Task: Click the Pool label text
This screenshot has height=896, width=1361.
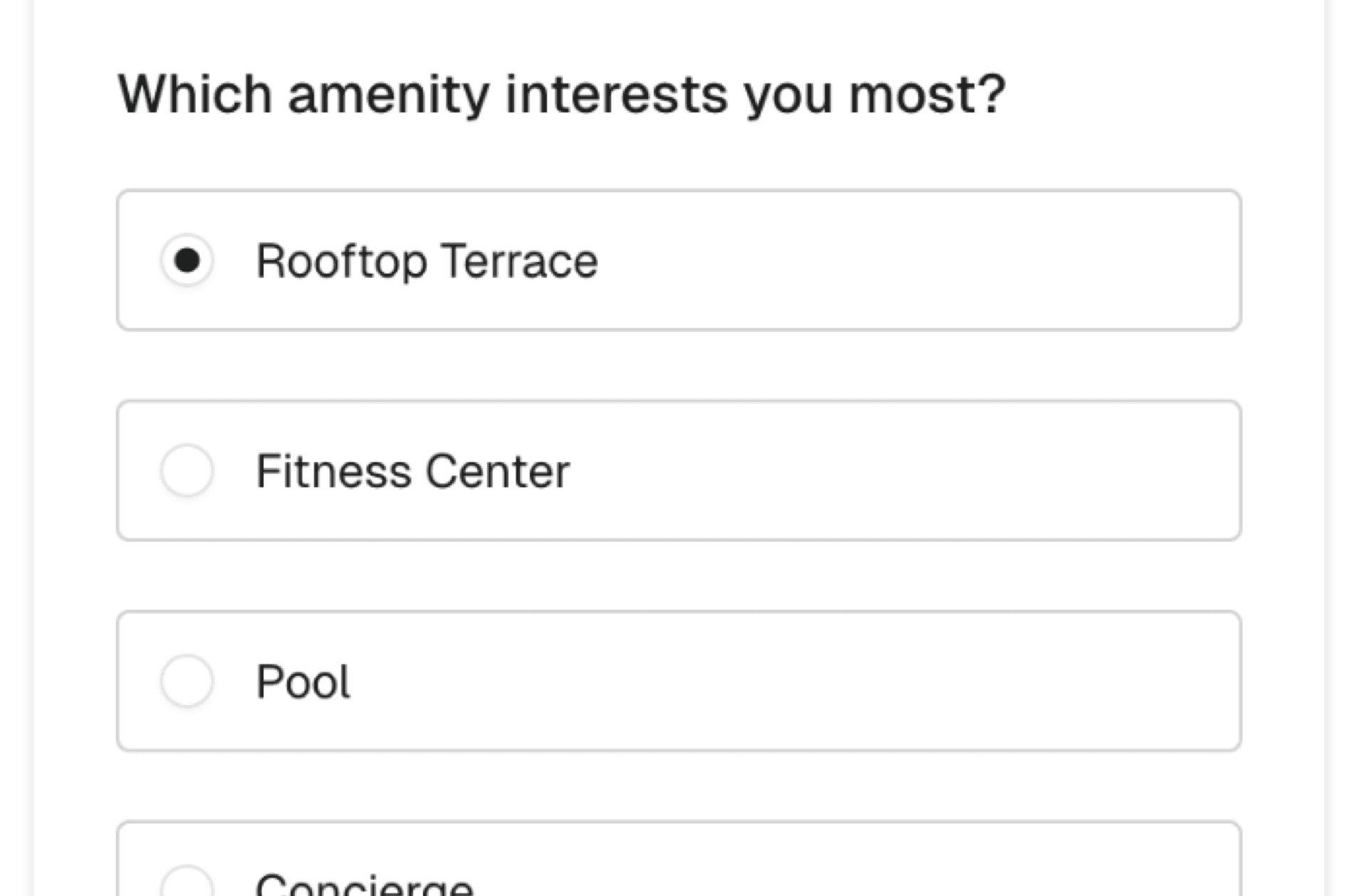Action: click(303, 682)
